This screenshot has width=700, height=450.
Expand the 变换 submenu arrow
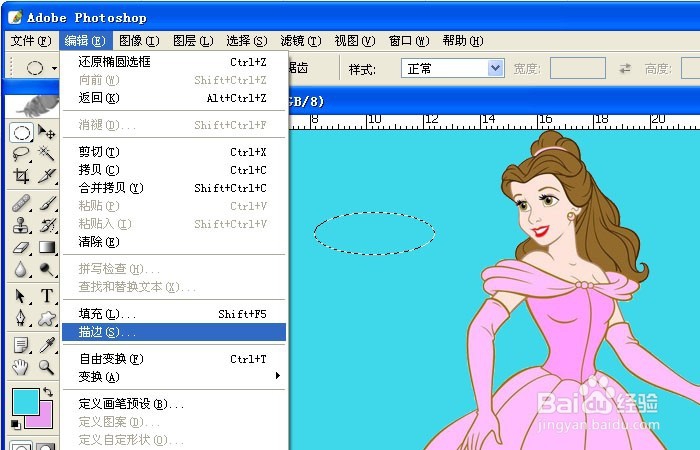[x=278, y=375]
